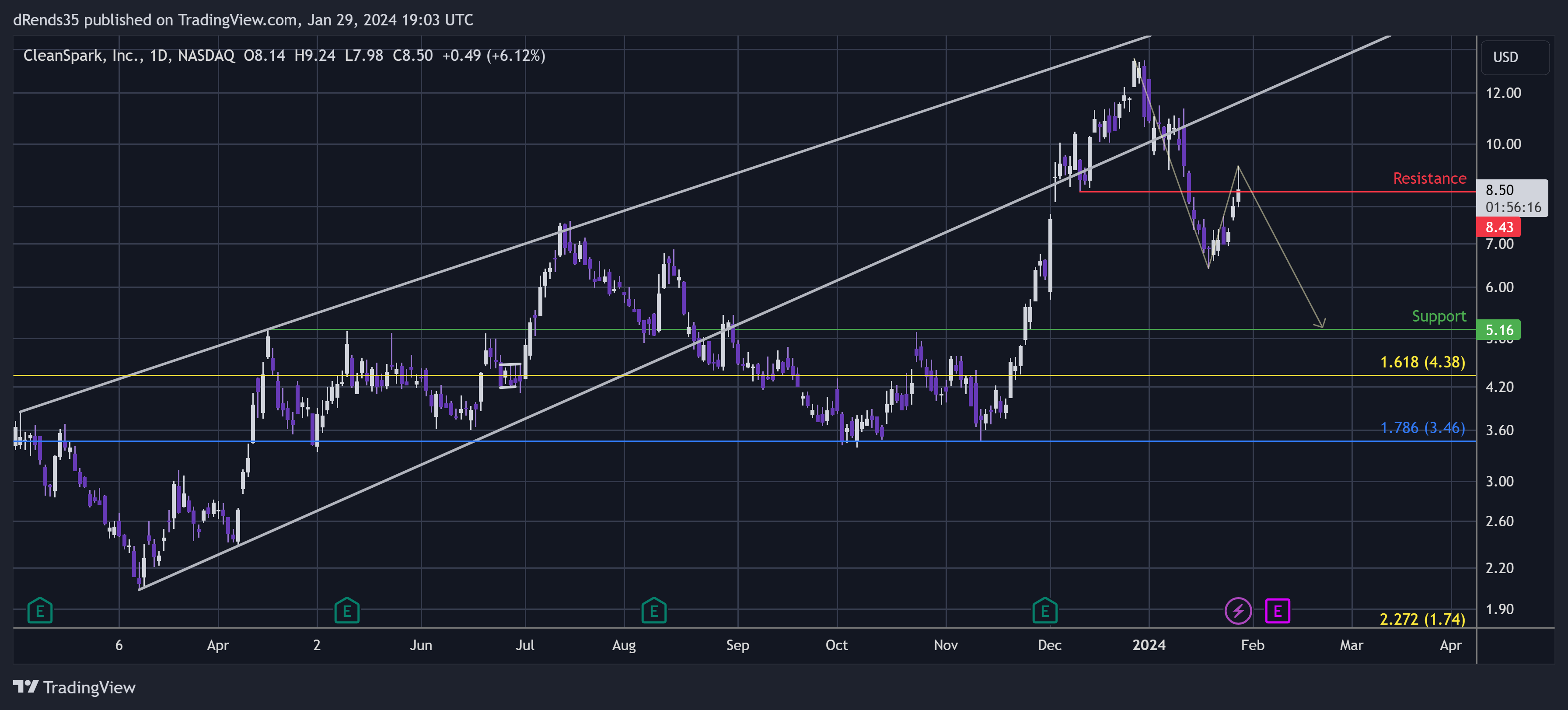Viewport: 1568px width, 710px height.
Task: Click the green Support label
Action: [1439, 316]
